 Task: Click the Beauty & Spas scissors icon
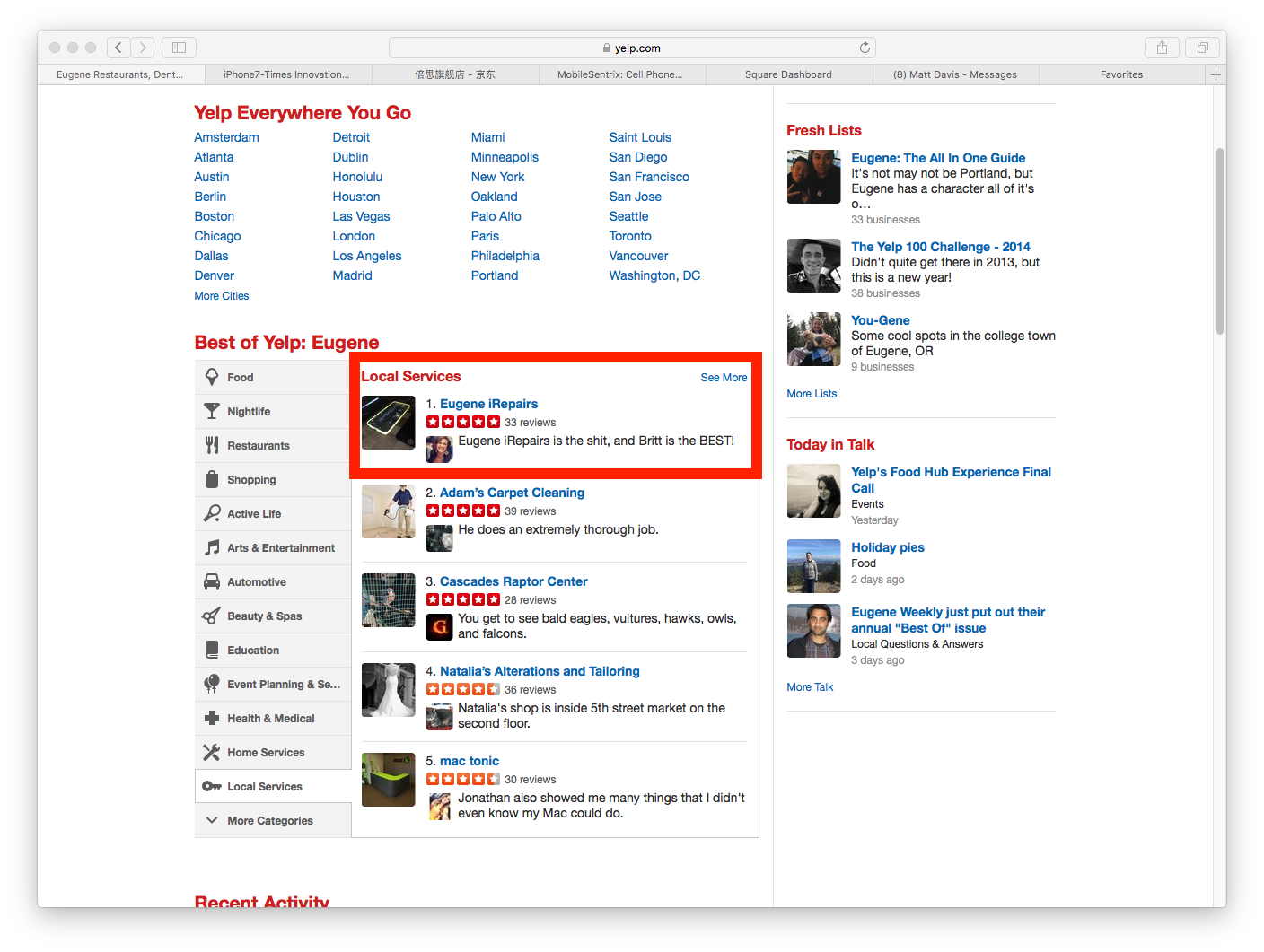click(212, 616)
